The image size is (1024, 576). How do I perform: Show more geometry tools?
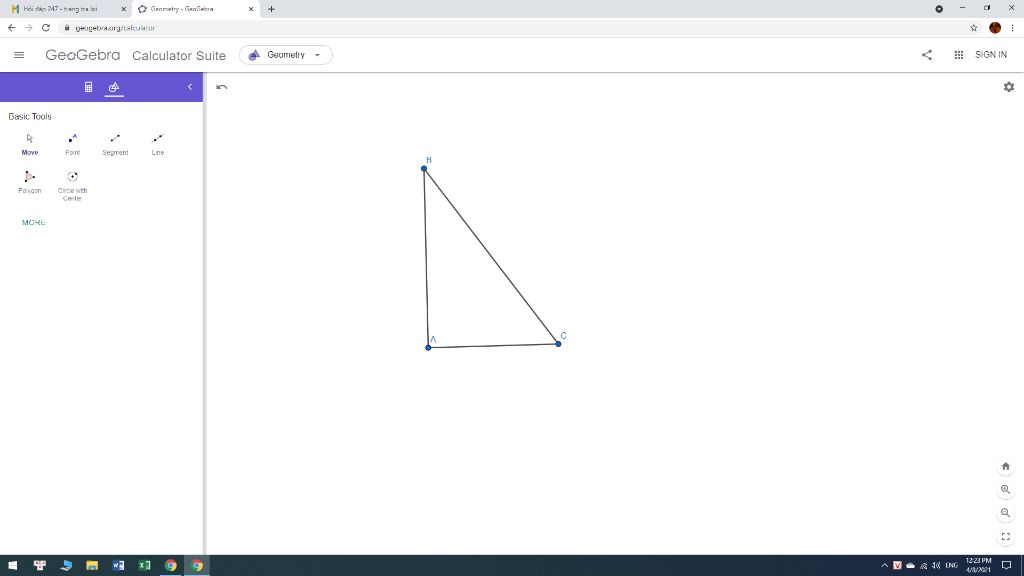coord(33,223)
